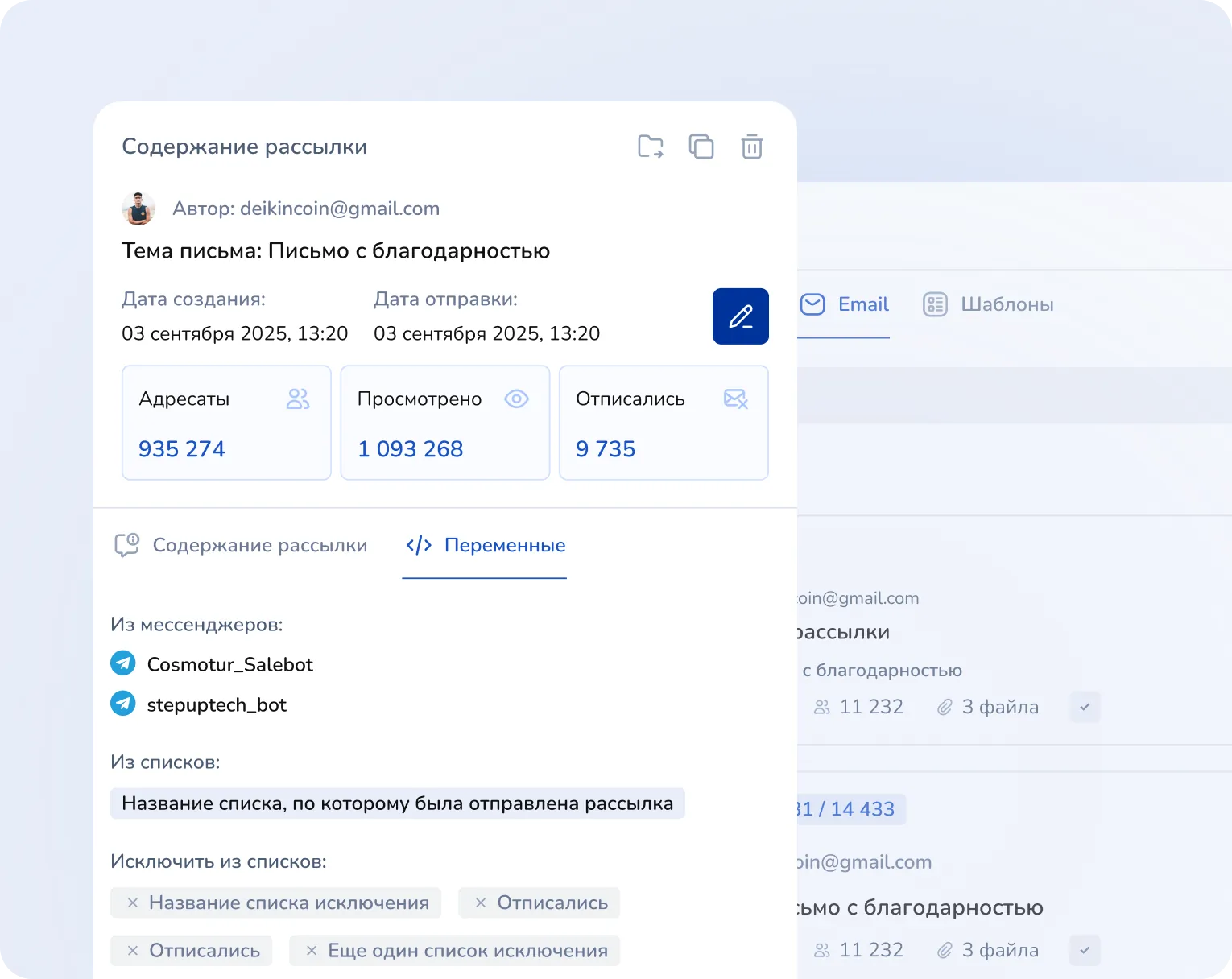Click the eye icon on the Просмотрено card
Image resolution: width=1232 pixels, height=979 pixels.
pyautogui.click(x=516, y=398)
